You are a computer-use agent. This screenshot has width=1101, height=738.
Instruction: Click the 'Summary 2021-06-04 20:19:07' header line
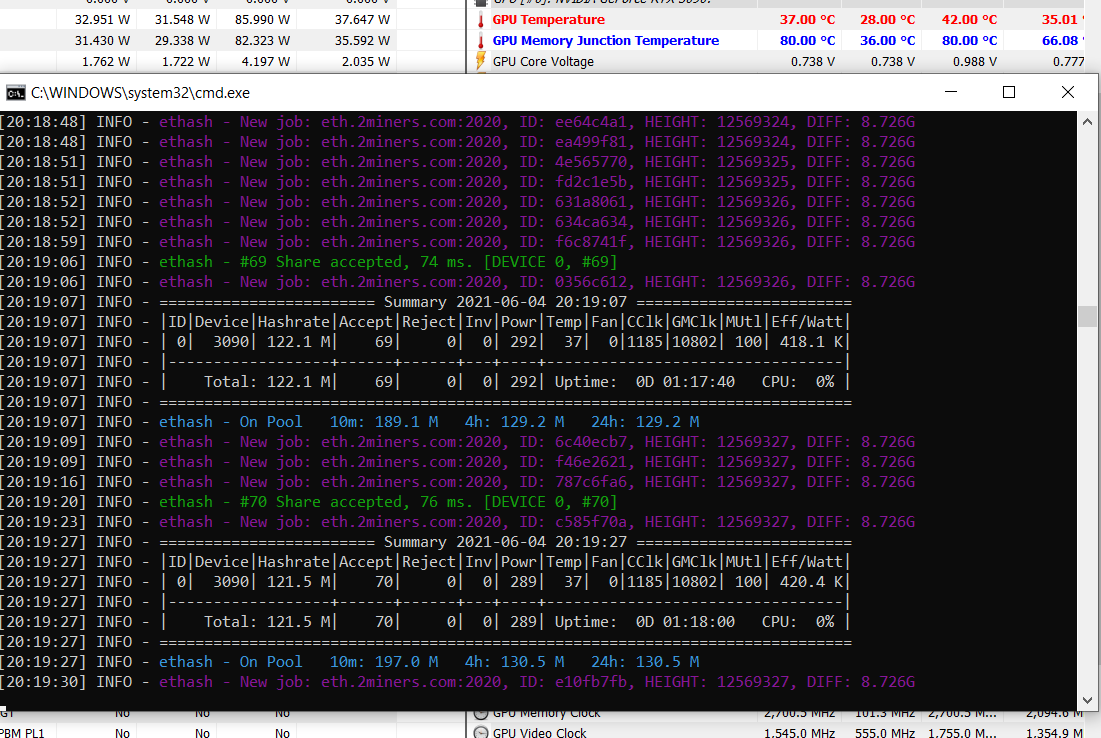pos(426,302)
